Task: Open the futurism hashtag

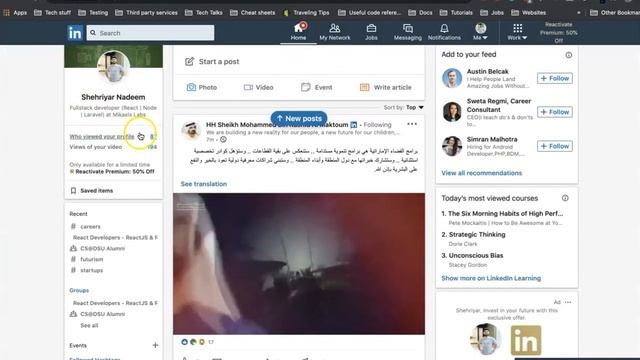Action: pos(91,259)
